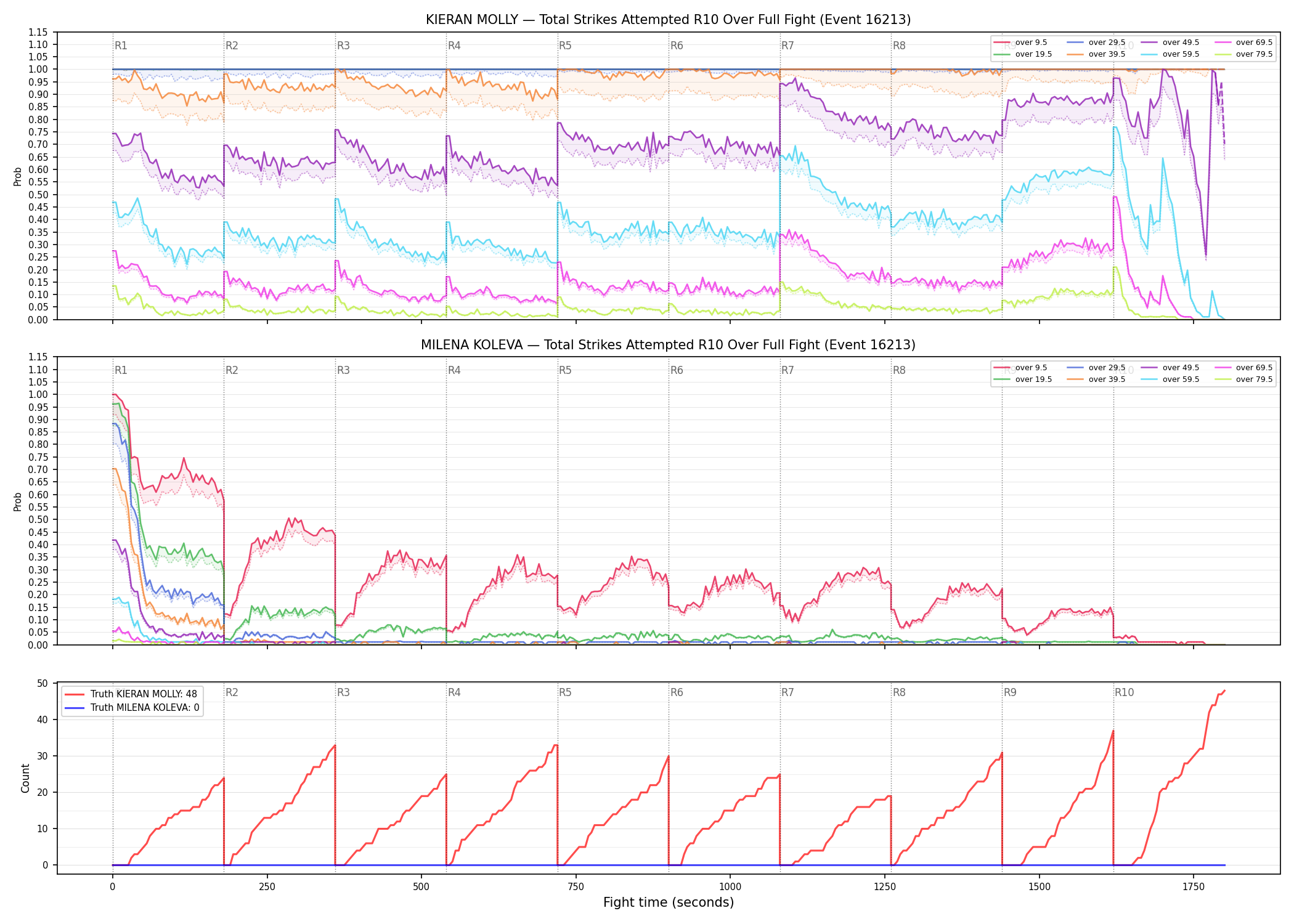Image resolution: width=1294 pixels, height=924 pixels.
Task: Select 'over 69.5' legend entry in KIERAN MOLLY chart
Action: 1243,43
